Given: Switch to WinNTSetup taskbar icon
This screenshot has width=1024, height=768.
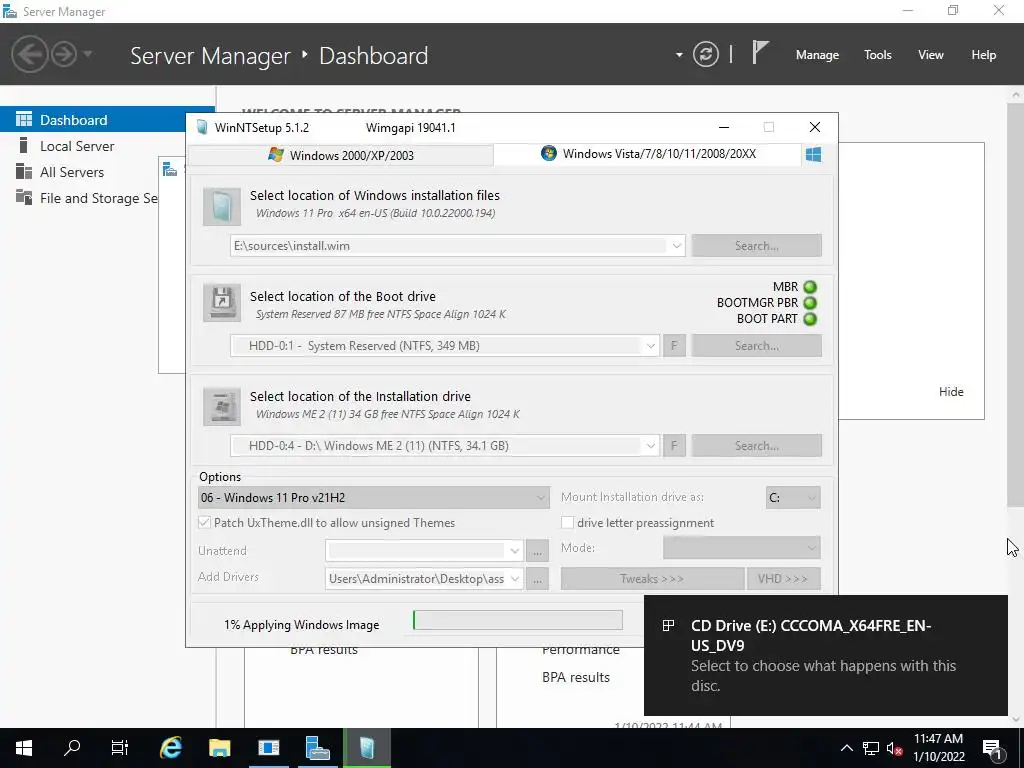Looking at the screenshot, I should coord(366,748).
